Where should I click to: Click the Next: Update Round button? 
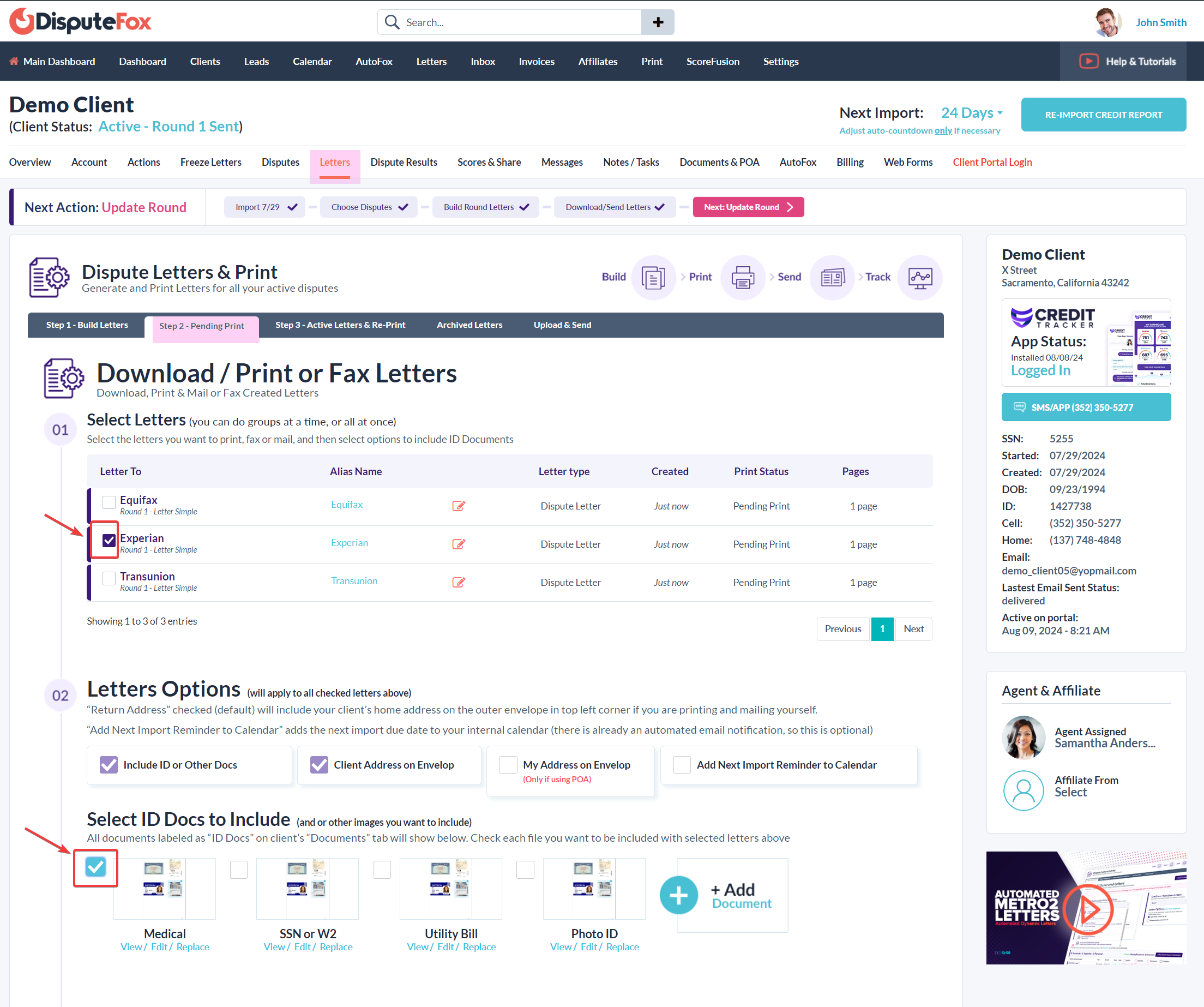pyautogui.click(x=748, y=207)
